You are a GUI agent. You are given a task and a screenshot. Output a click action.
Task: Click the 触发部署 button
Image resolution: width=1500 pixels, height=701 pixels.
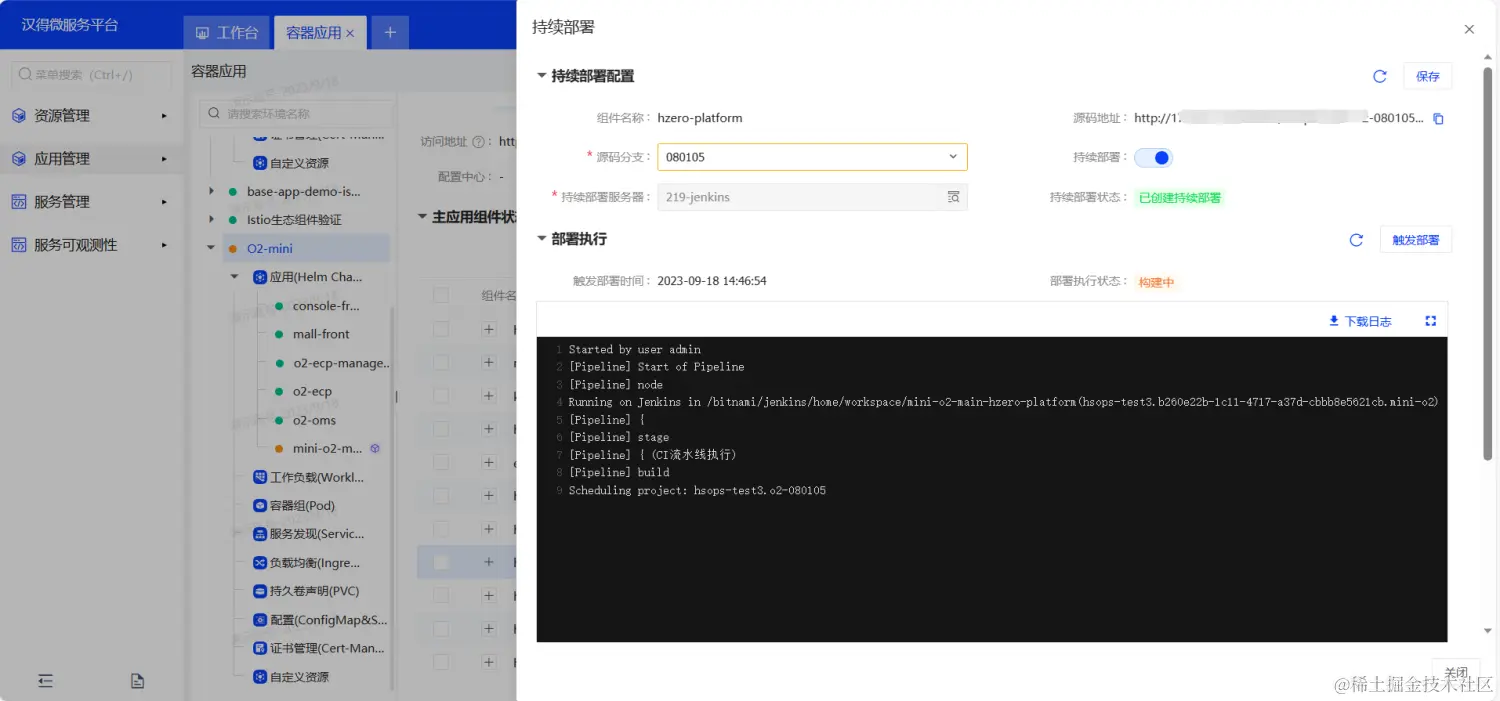pyautogui.click(x=1415, y=240)
